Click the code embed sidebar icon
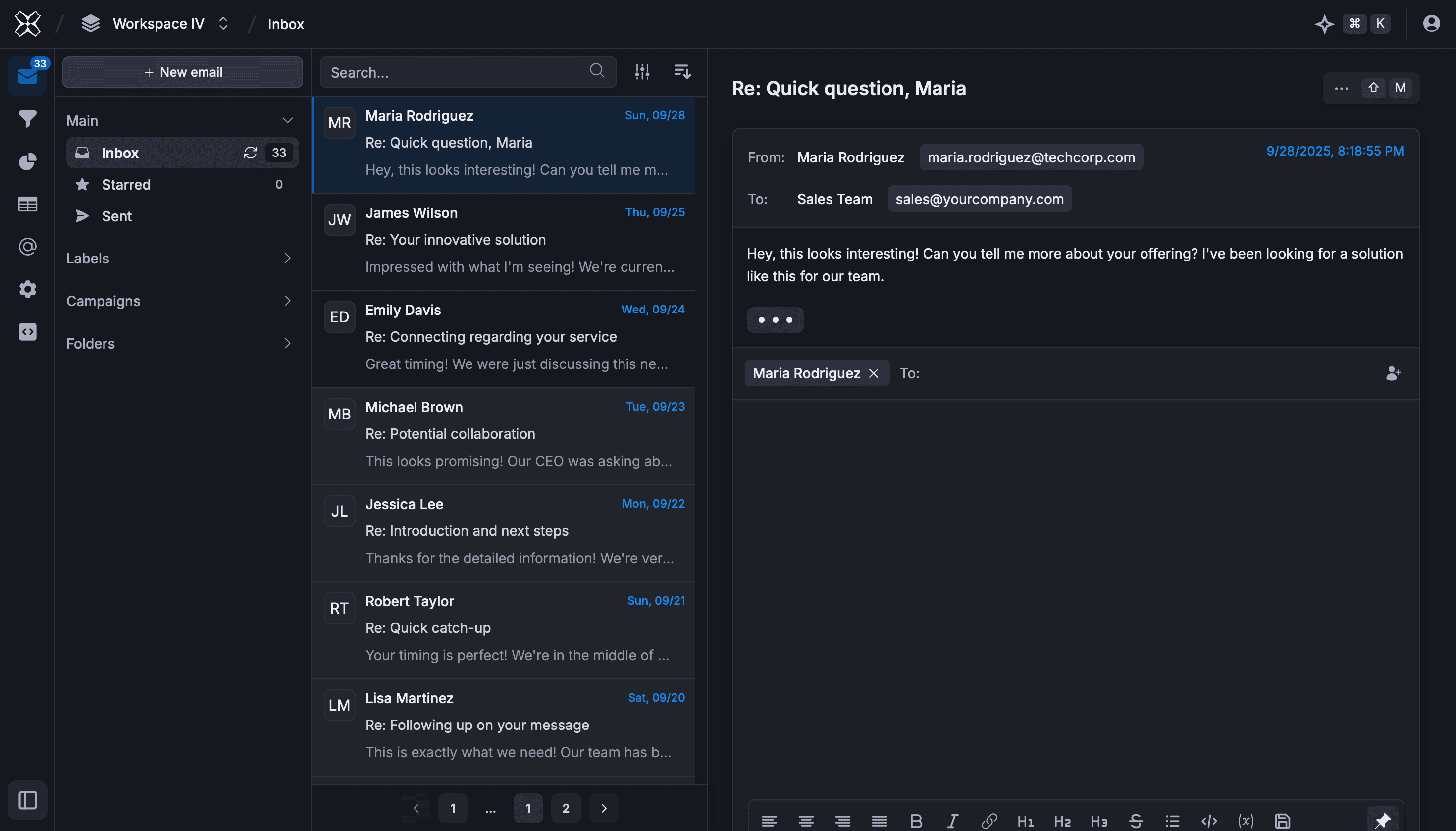Screen dimensions: 1456x831 tap(27, 332)
